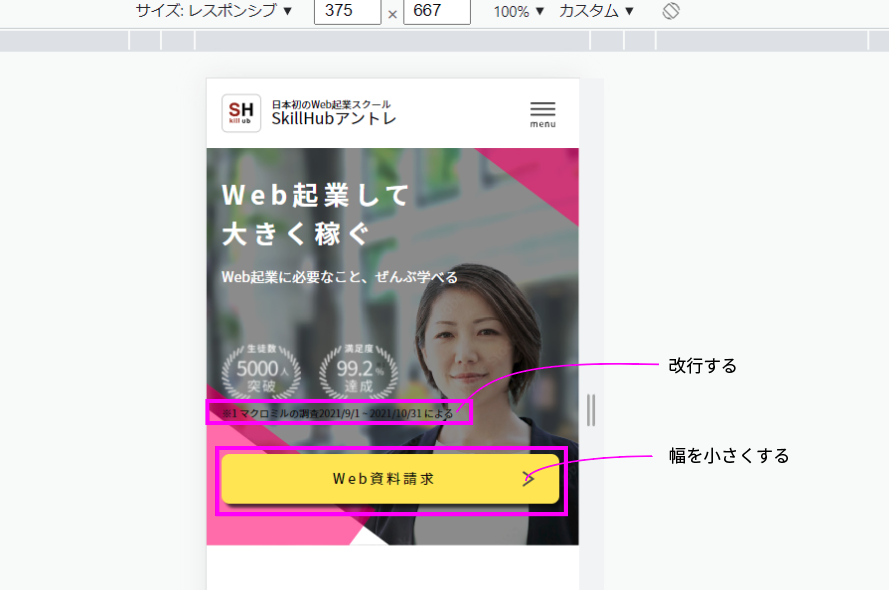889x591 pixels.
Task: Click the SkillHubアントレ site title
Action: pos(333,118)
